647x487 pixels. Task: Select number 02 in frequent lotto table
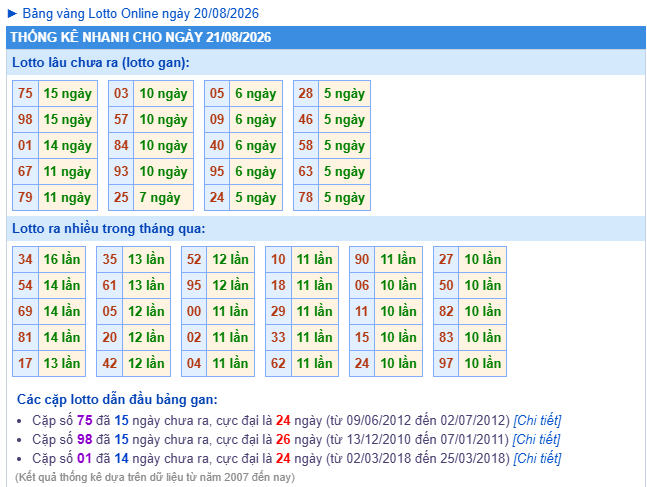pos(194,337)
